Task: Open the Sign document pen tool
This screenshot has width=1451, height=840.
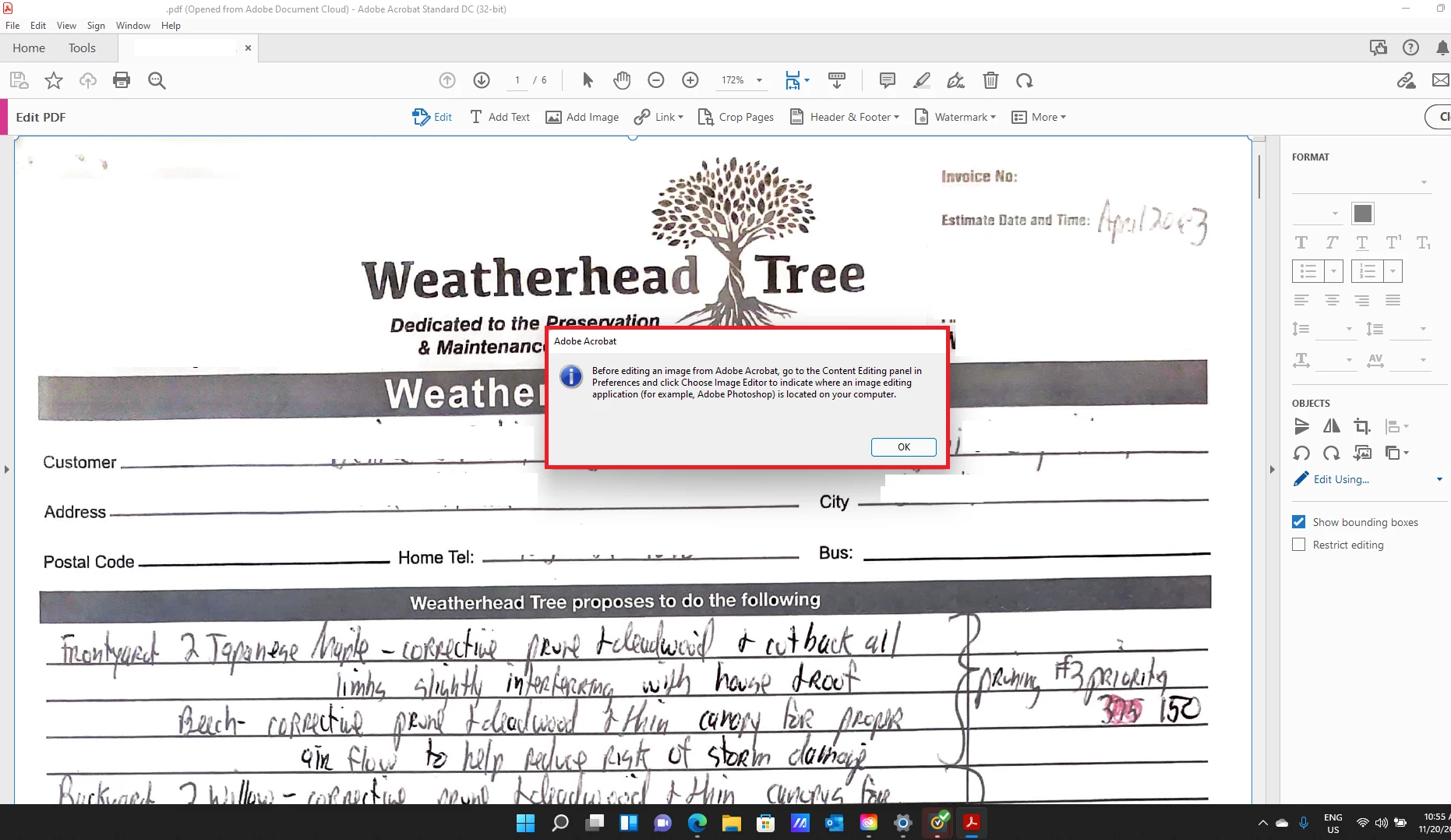Action: coord(955,80)
